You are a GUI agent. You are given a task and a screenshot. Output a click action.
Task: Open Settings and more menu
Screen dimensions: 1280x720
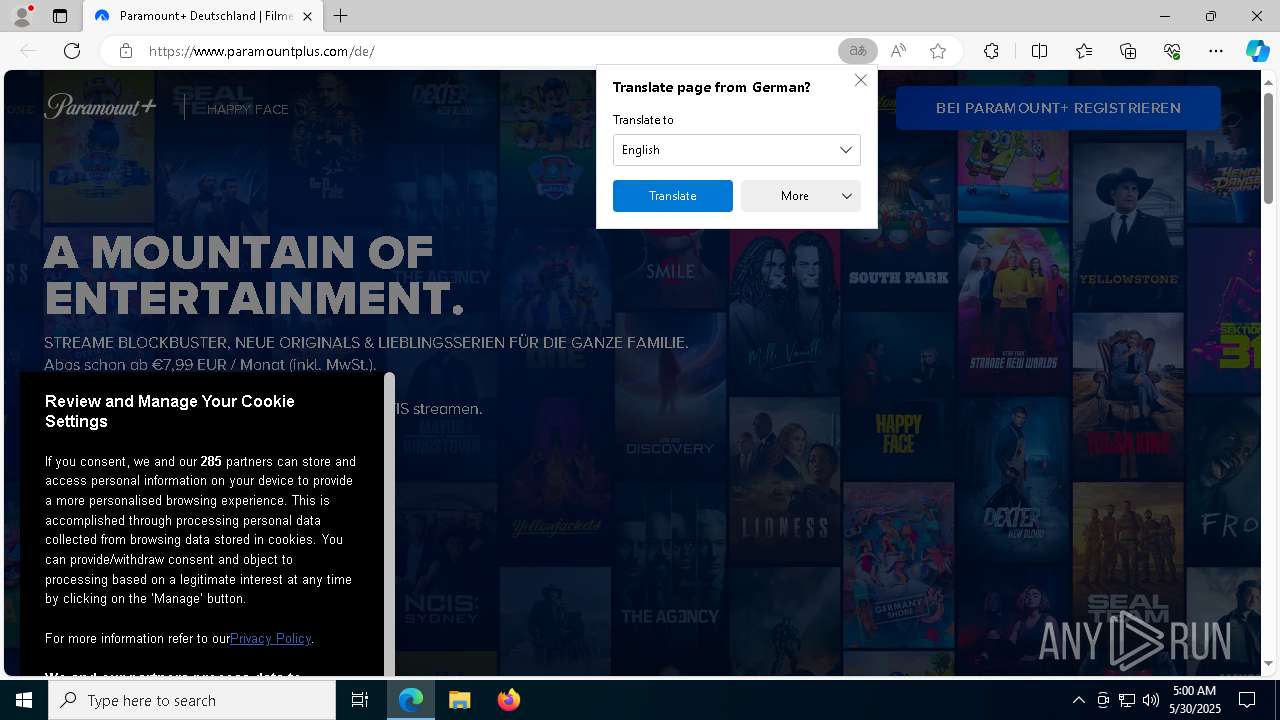tap(1216, 51)
